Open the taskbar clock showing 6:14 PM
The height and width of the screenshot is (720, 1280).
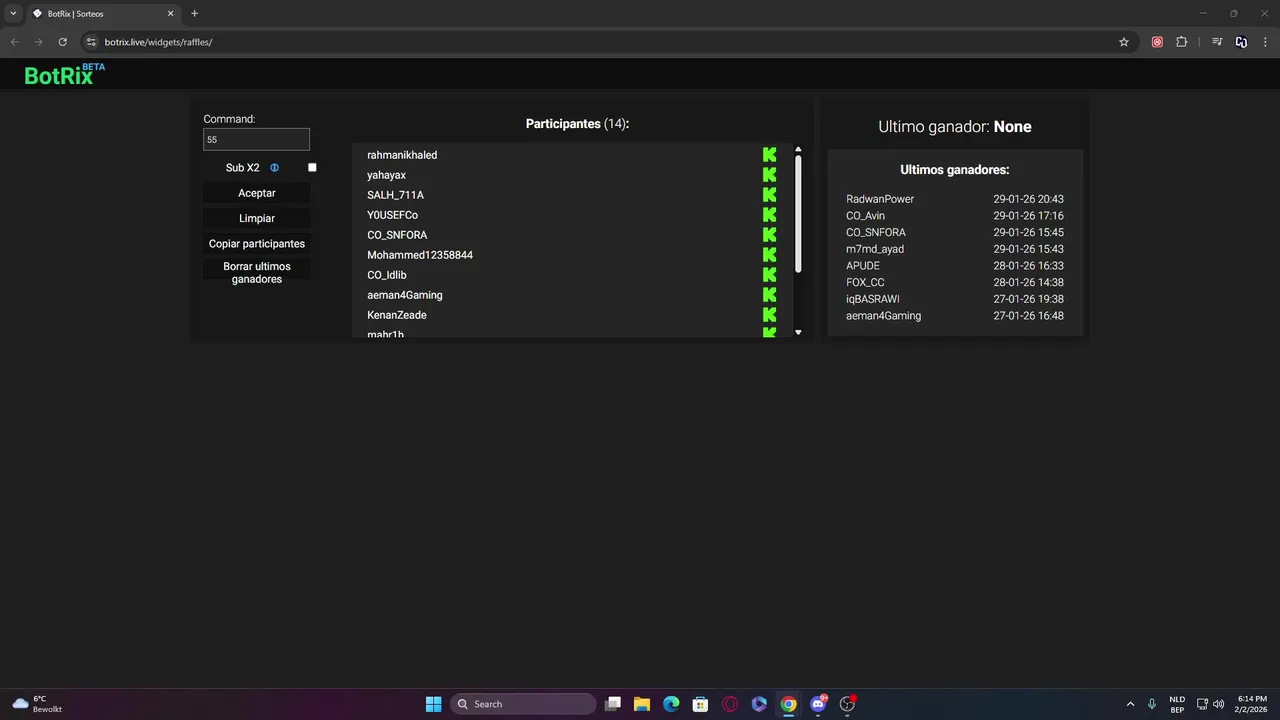pos(1252,704)
